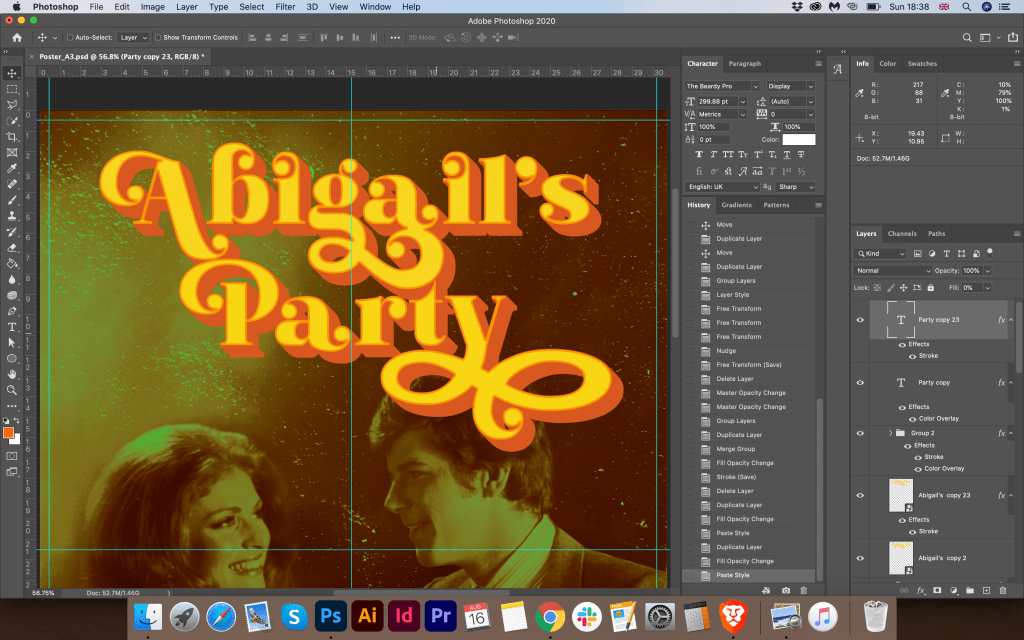
Task: Create a new layer with plus icon
Action: tap(988, 591)
